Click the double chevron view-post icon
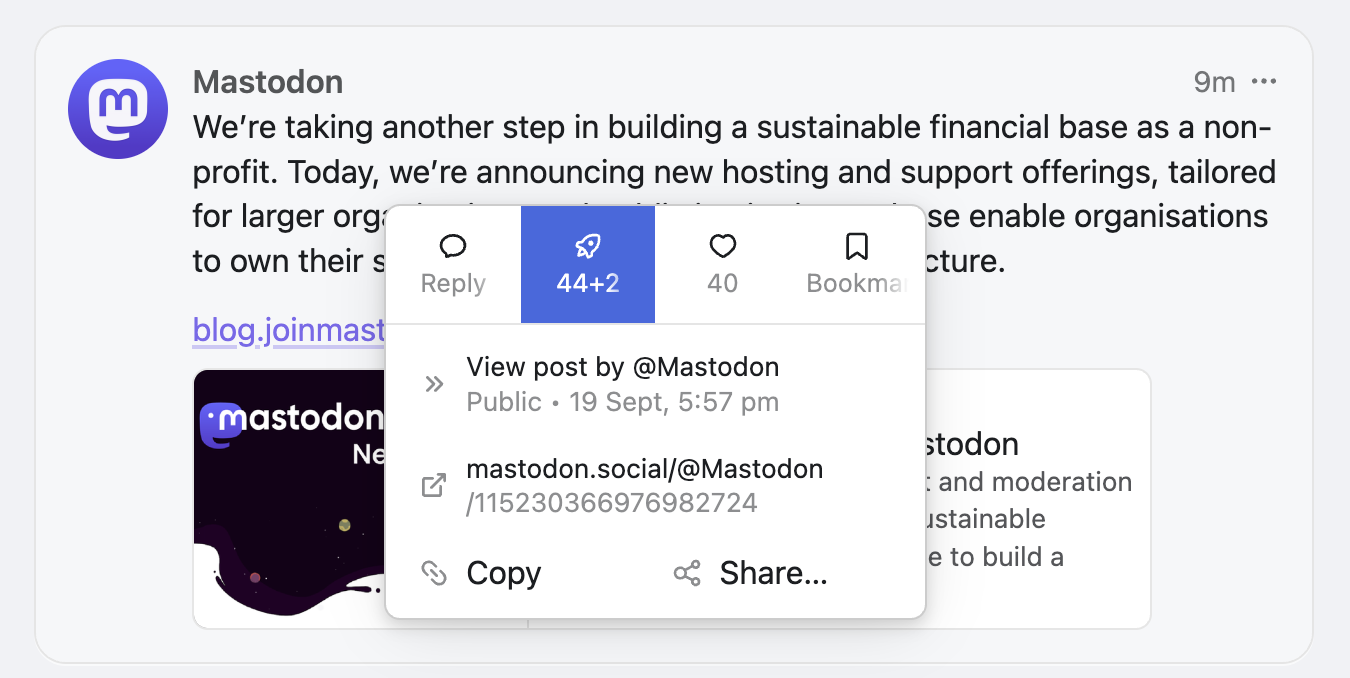Viewport: 1350px width, 678px height. point(434,384)
